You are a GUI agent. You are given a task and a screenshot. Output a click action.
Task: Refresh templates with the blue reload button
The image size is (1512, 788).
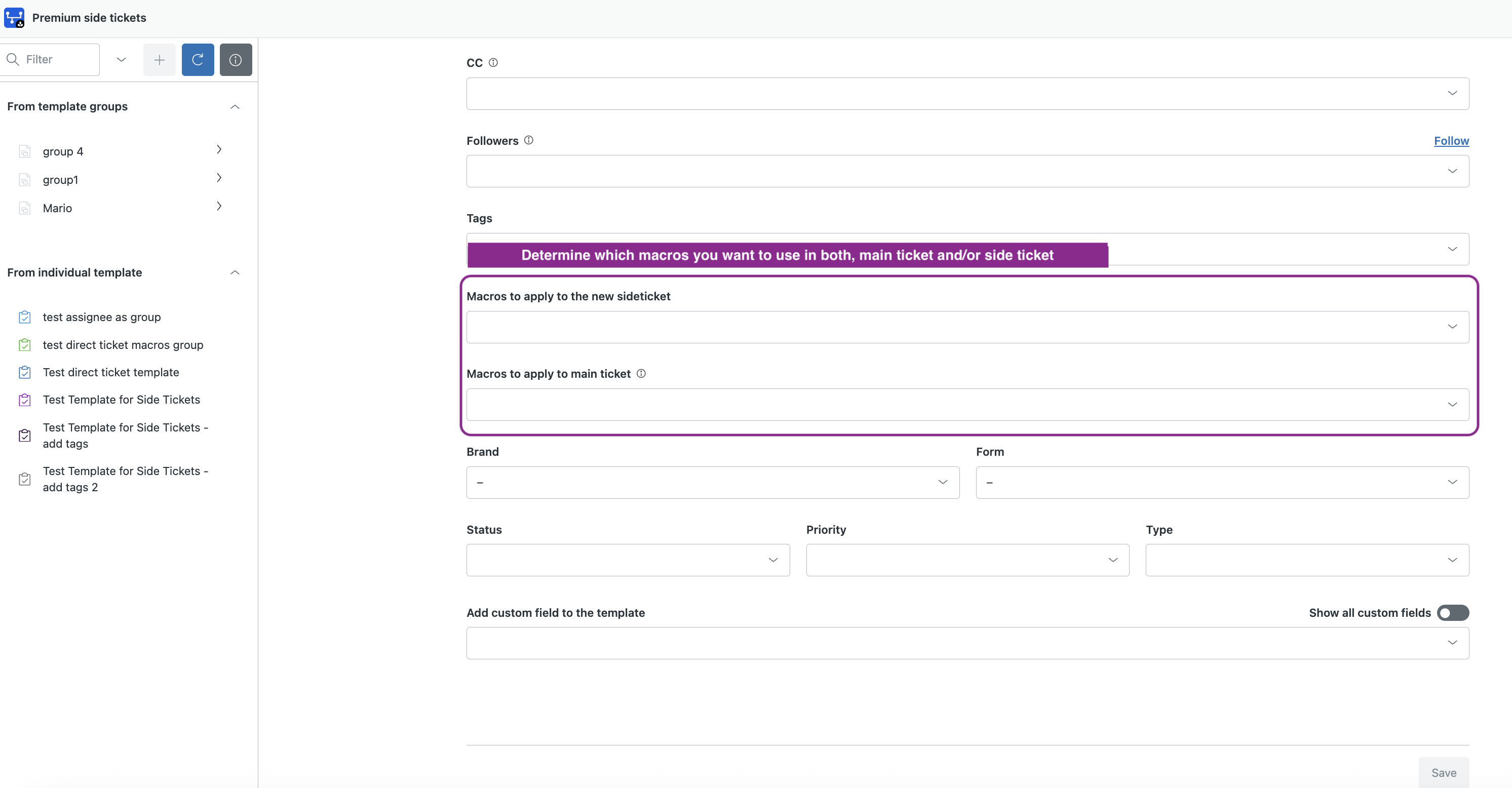[198, 59]
